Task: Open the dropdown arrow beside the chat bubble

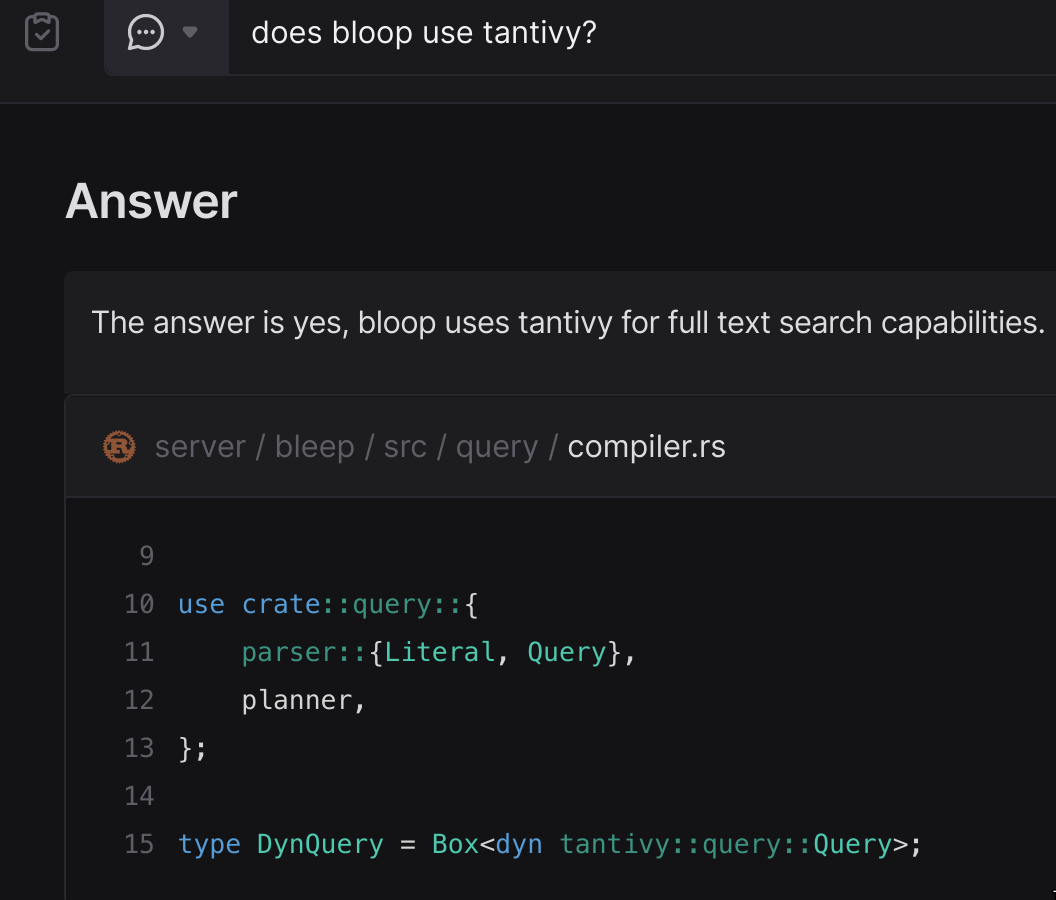Action: point(190,33)
